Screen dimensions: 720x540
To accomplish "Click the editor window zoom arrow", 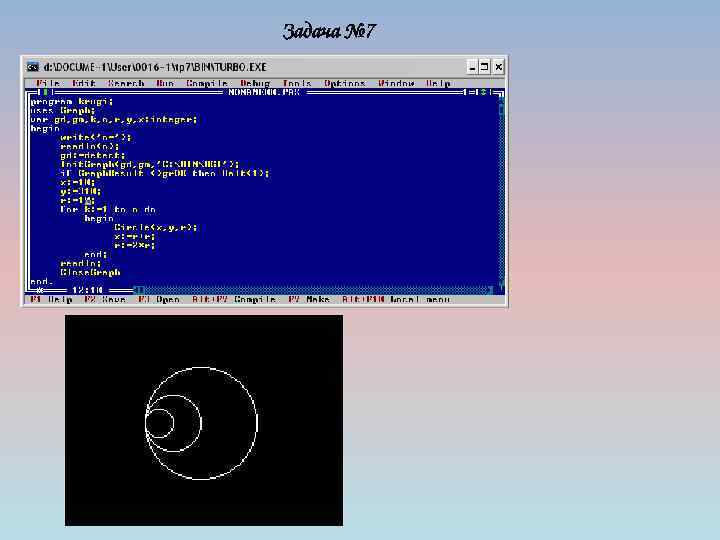I will point(483,92).
